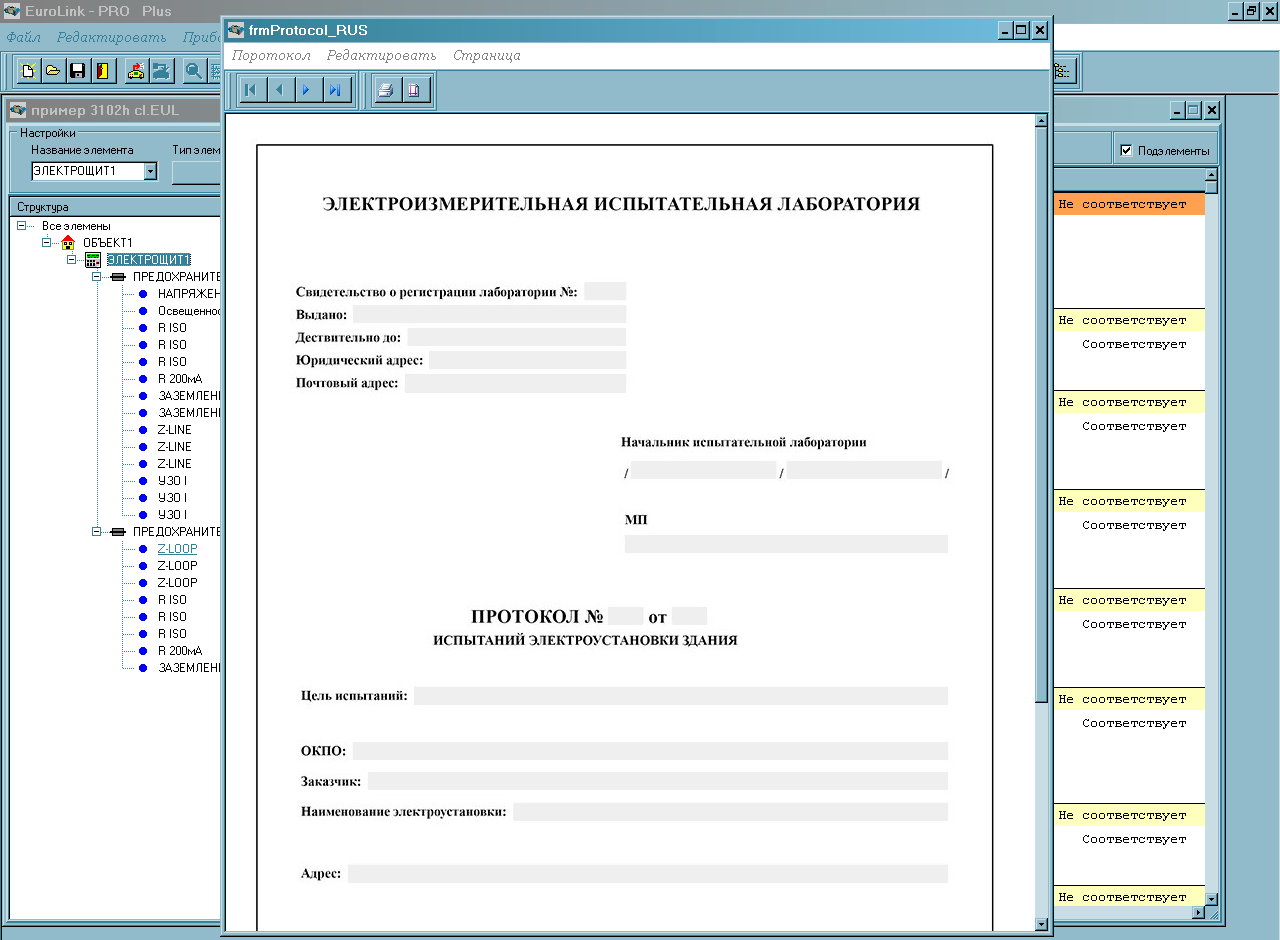Image resolution: width=1280 pixels, height=940 pixels.
Task: Open the Файл menu in EuroLink
Action: [x=23, y=37]
